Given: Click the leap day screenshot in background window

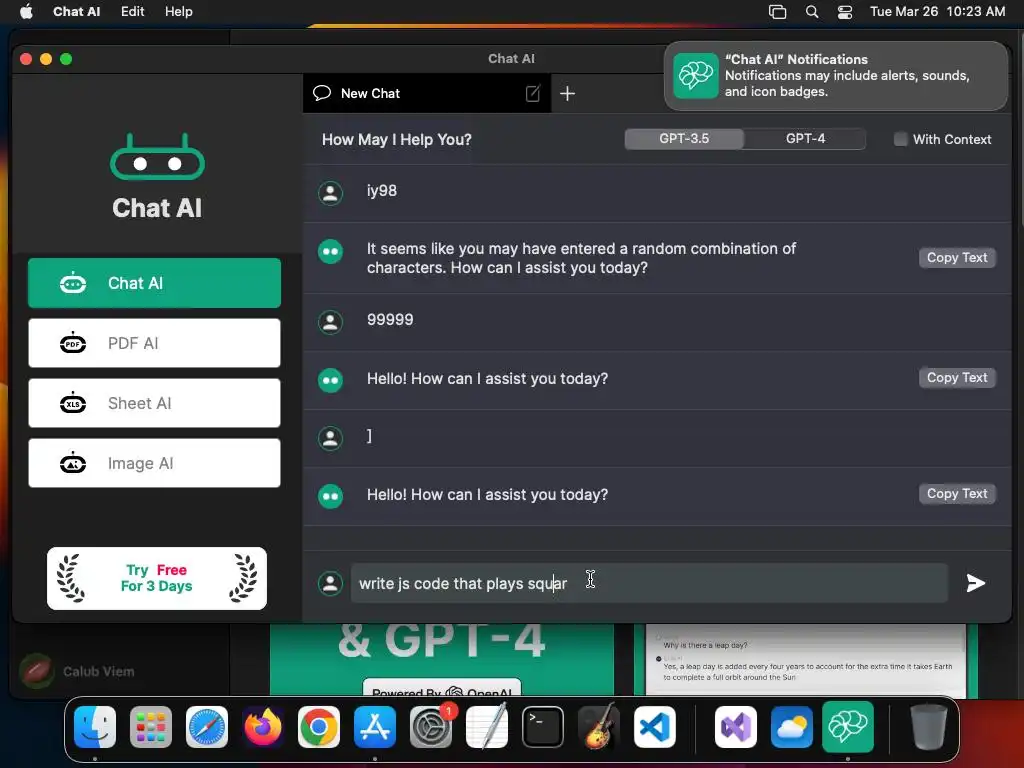Looking at the screenshot, I should point(805,660).
